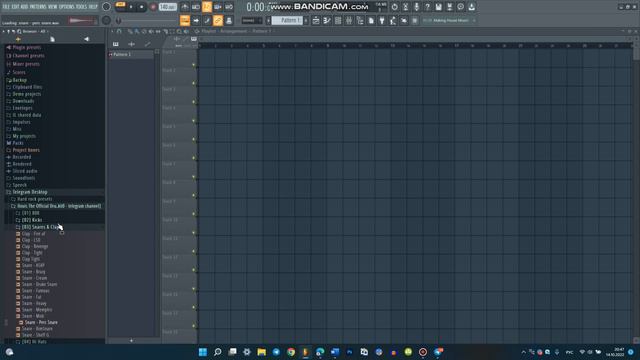Viewport: 640px width, 360px height.
Task: Toggle the metronome icon
Action: click(184, 7)
